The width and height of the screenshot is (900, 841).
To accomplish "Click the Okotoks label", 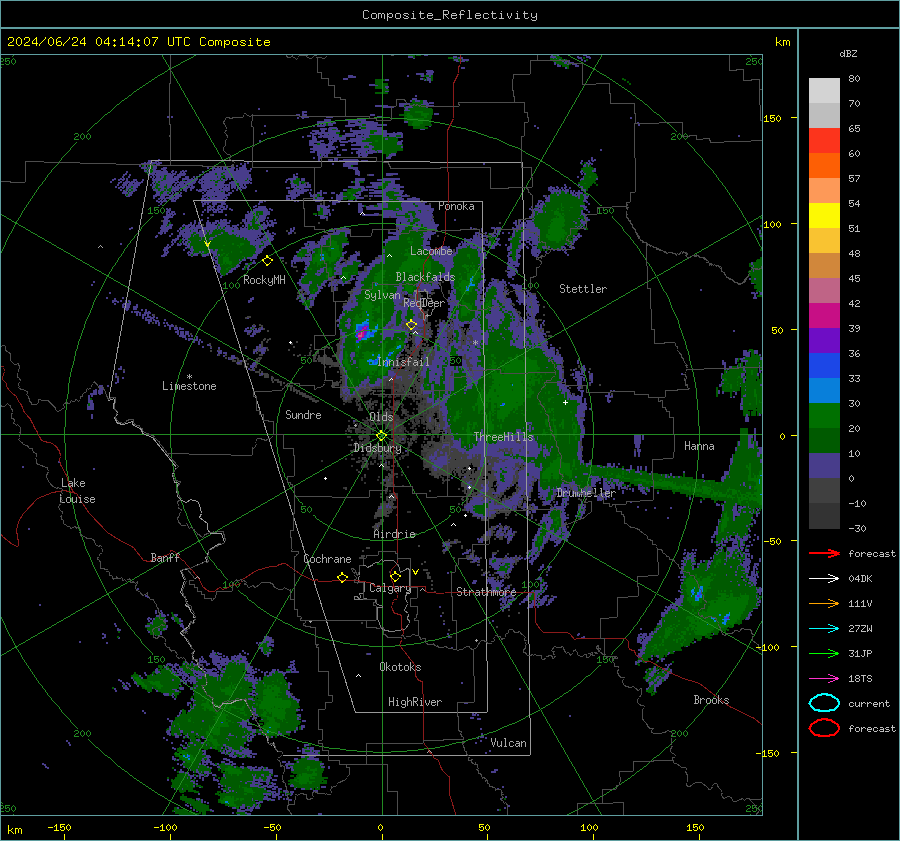I will tap(400, 667).
